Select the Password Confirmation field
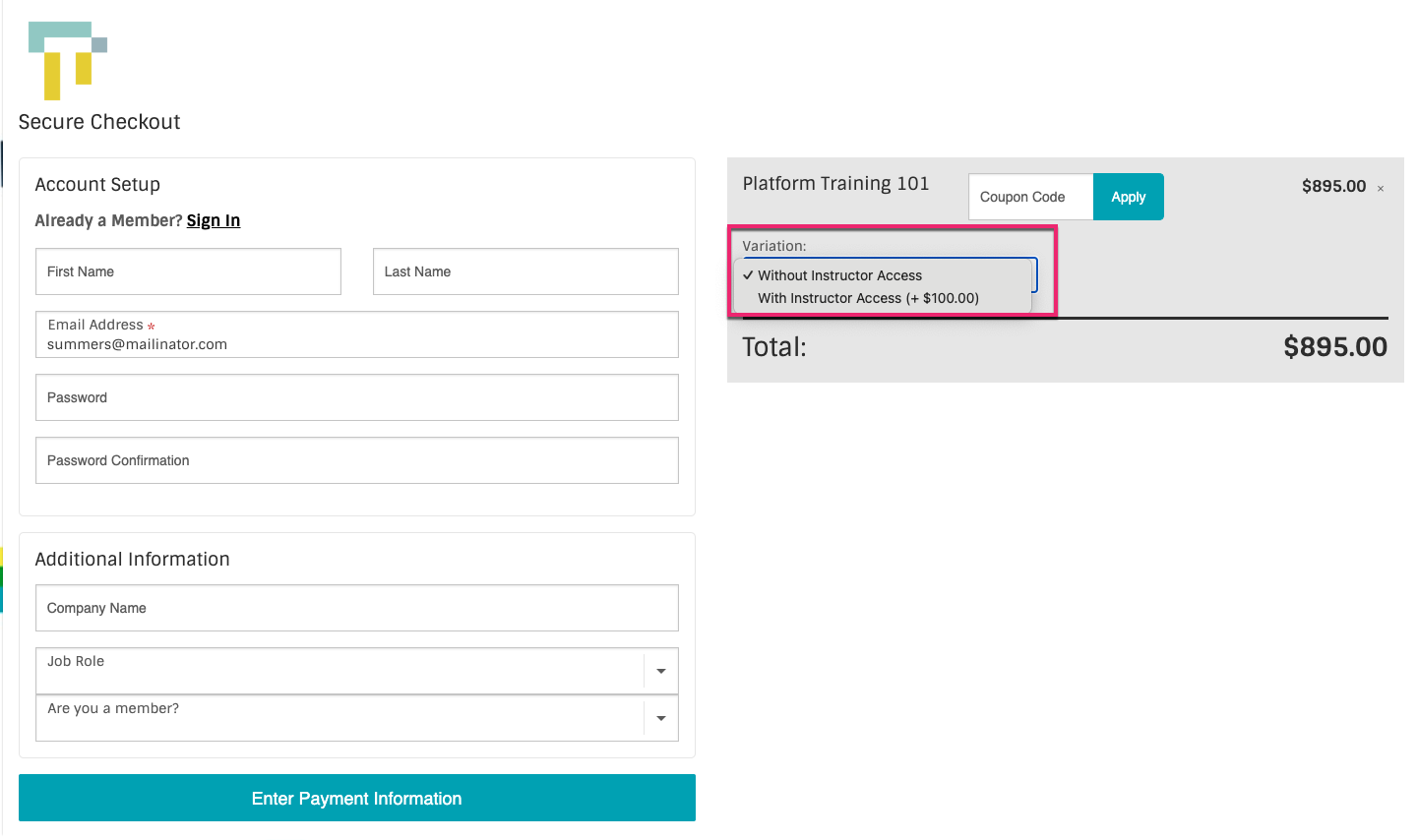The width and height of the screenshot is (1418, 840). click(x=357, y=460)
